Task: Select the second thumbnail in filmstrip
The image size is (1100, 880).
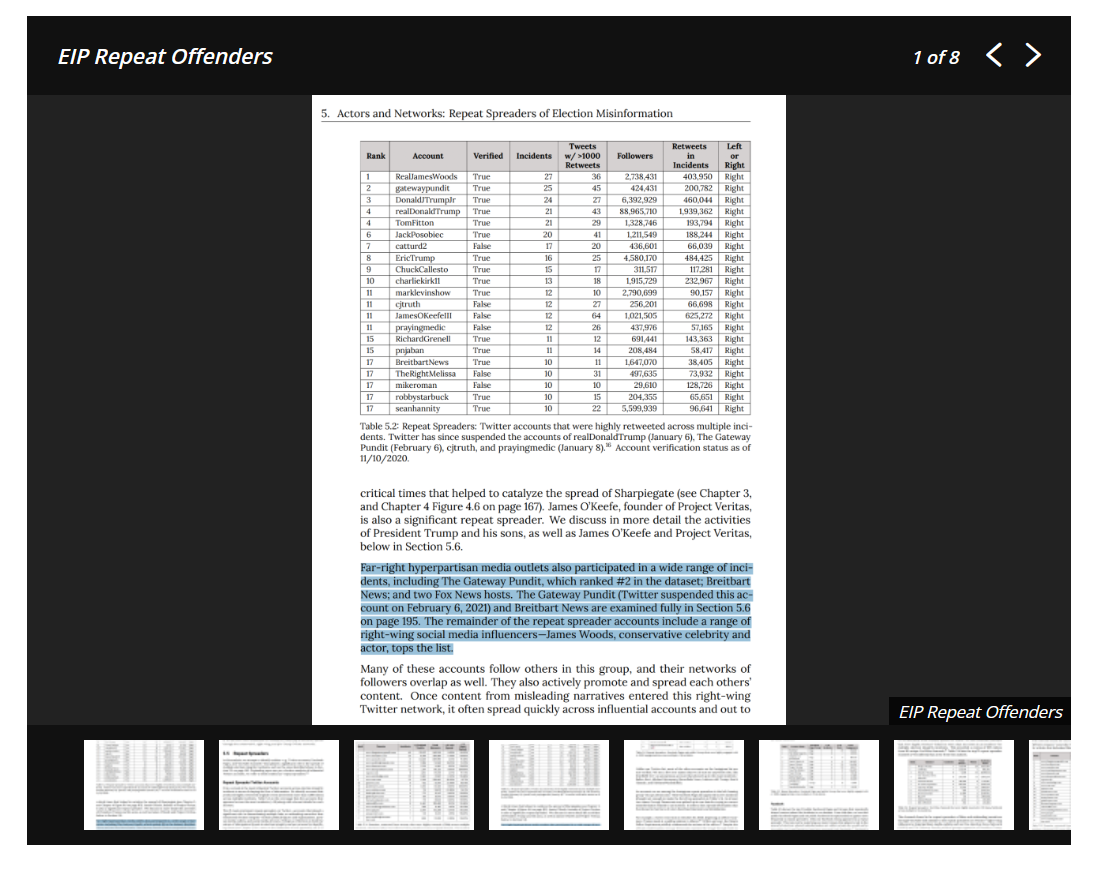Action: click(279, 785)
